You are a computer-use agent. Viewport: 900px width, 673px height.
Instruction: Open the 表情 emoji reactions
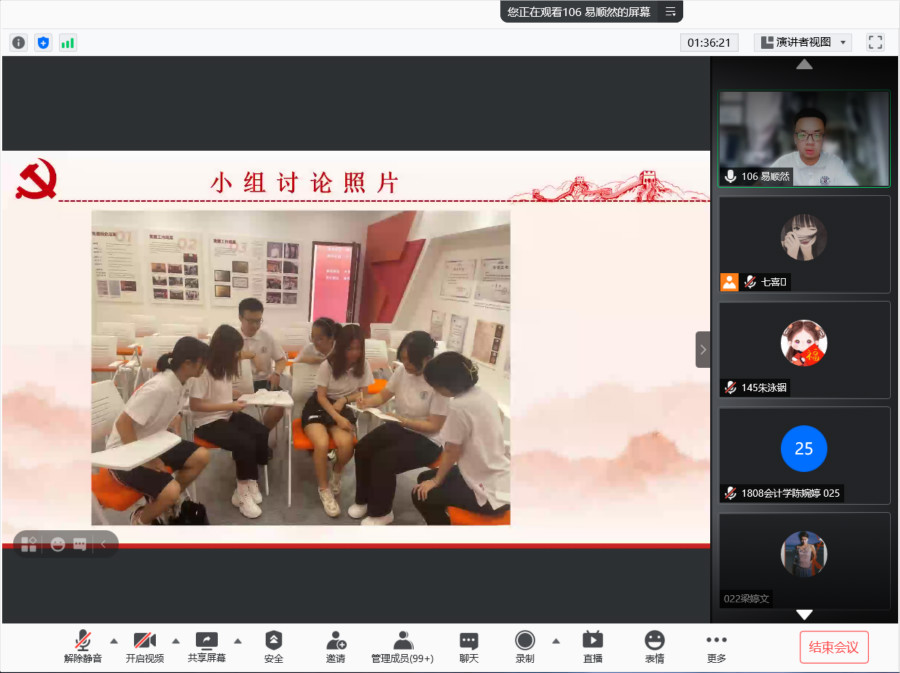click(x=654, y=645)
